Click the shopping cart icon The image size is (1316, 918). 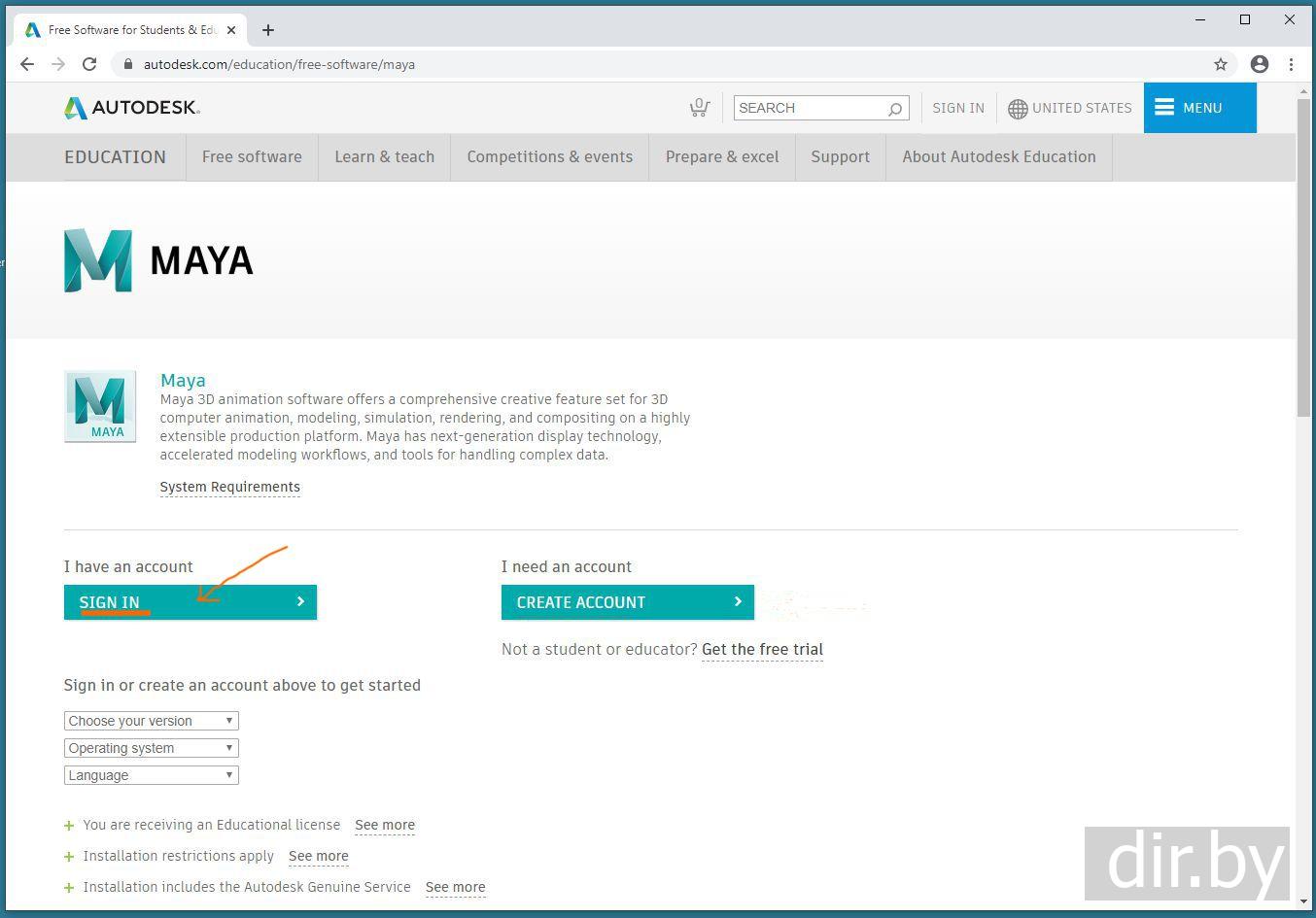(x=699, y=108)
